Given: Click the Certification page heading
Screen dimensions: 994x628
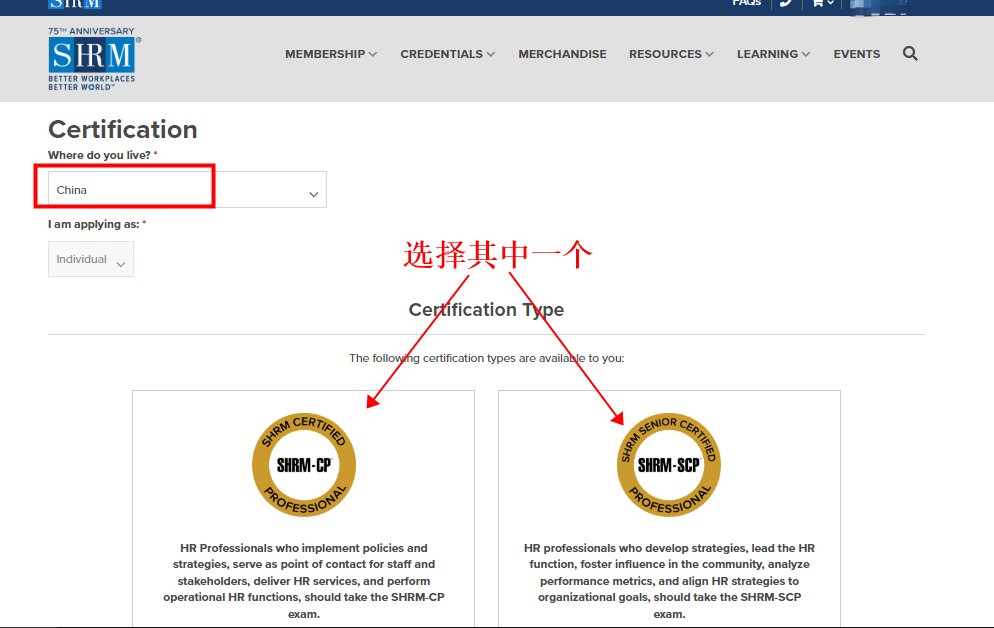Looking at the screenshot, I should pyautogui.click(x=123, y=129).
